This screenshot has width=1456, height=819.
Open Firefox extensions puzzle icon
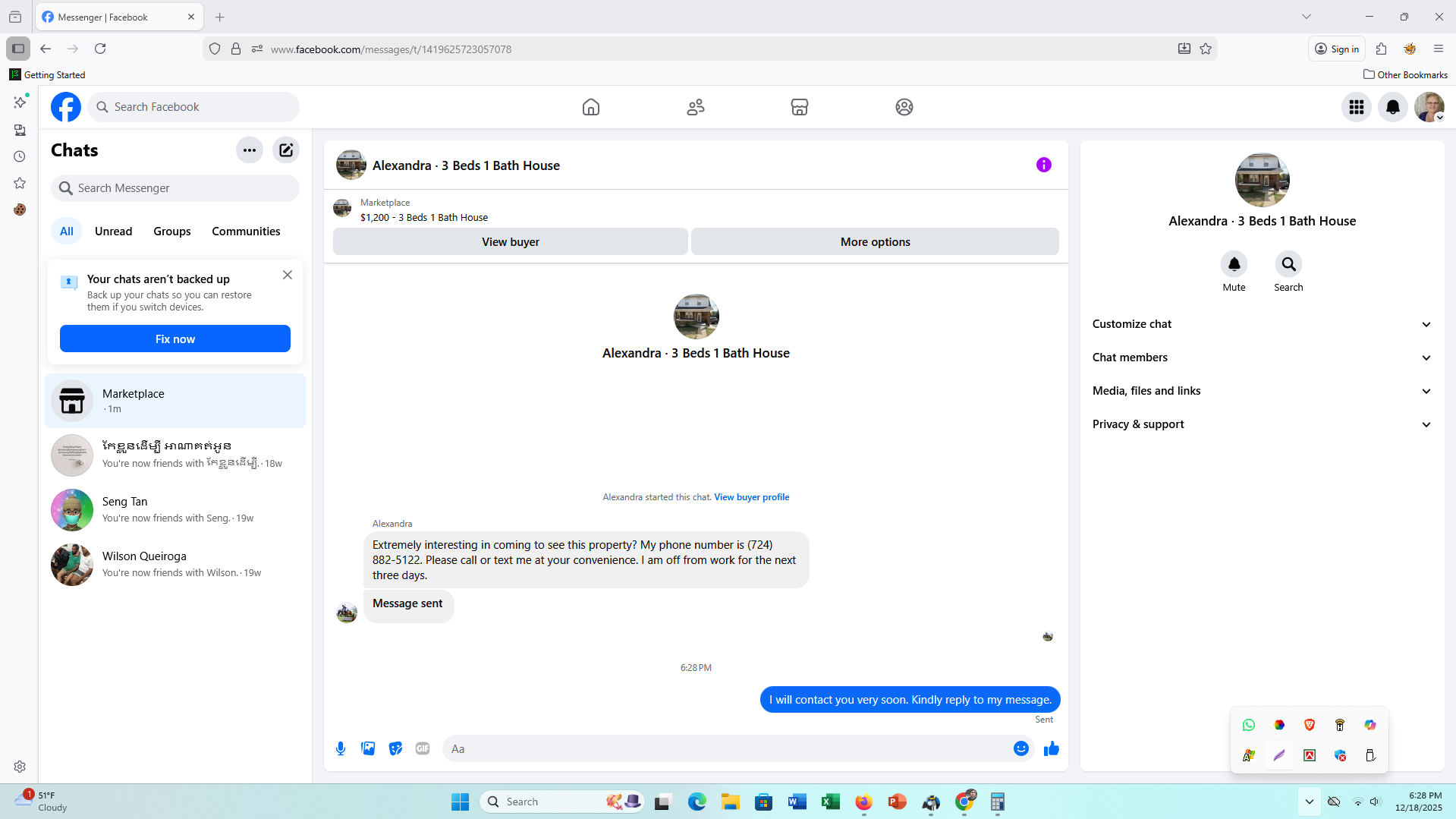(1381, 49)
